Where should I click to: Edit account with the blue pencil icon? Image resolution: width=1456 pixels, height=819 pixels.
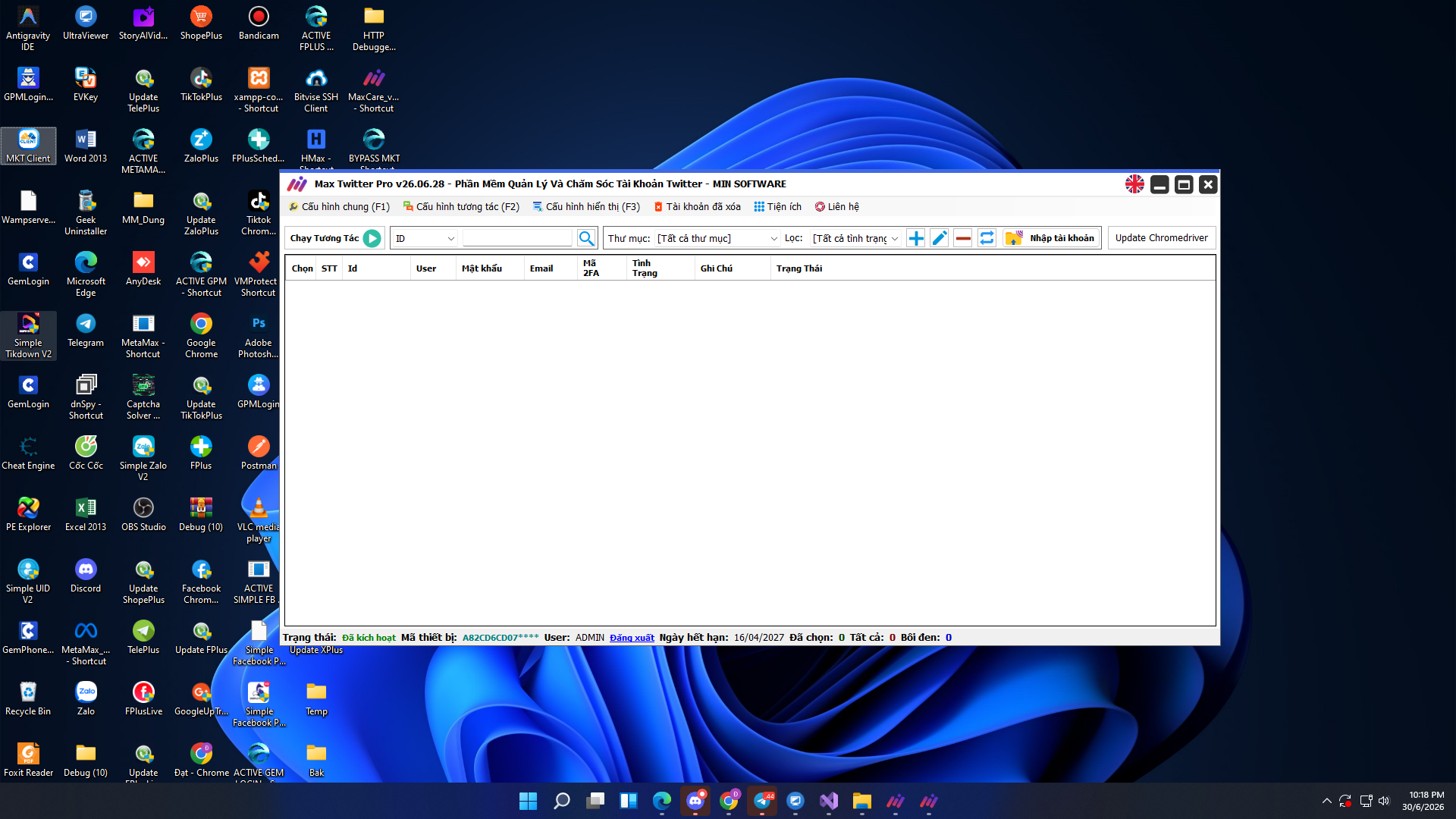(x=940, y=238)
